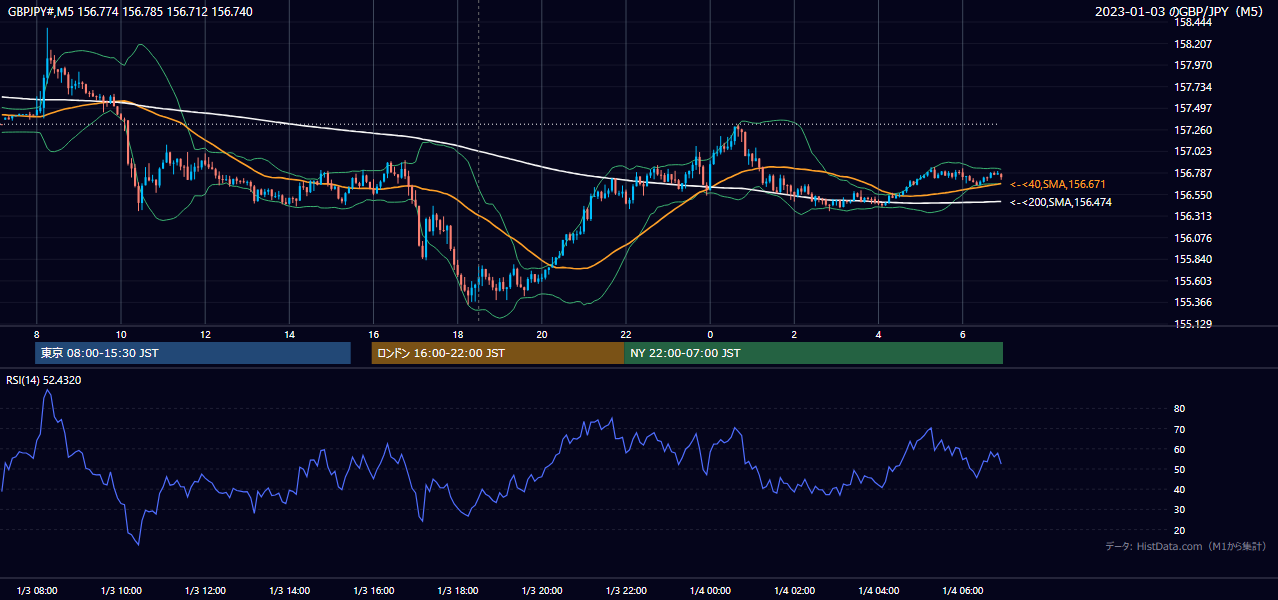1278x600 pixels.
Task: Click hour label 16 under the price chart
Action: pyautogui.click(x=373, y=334)
